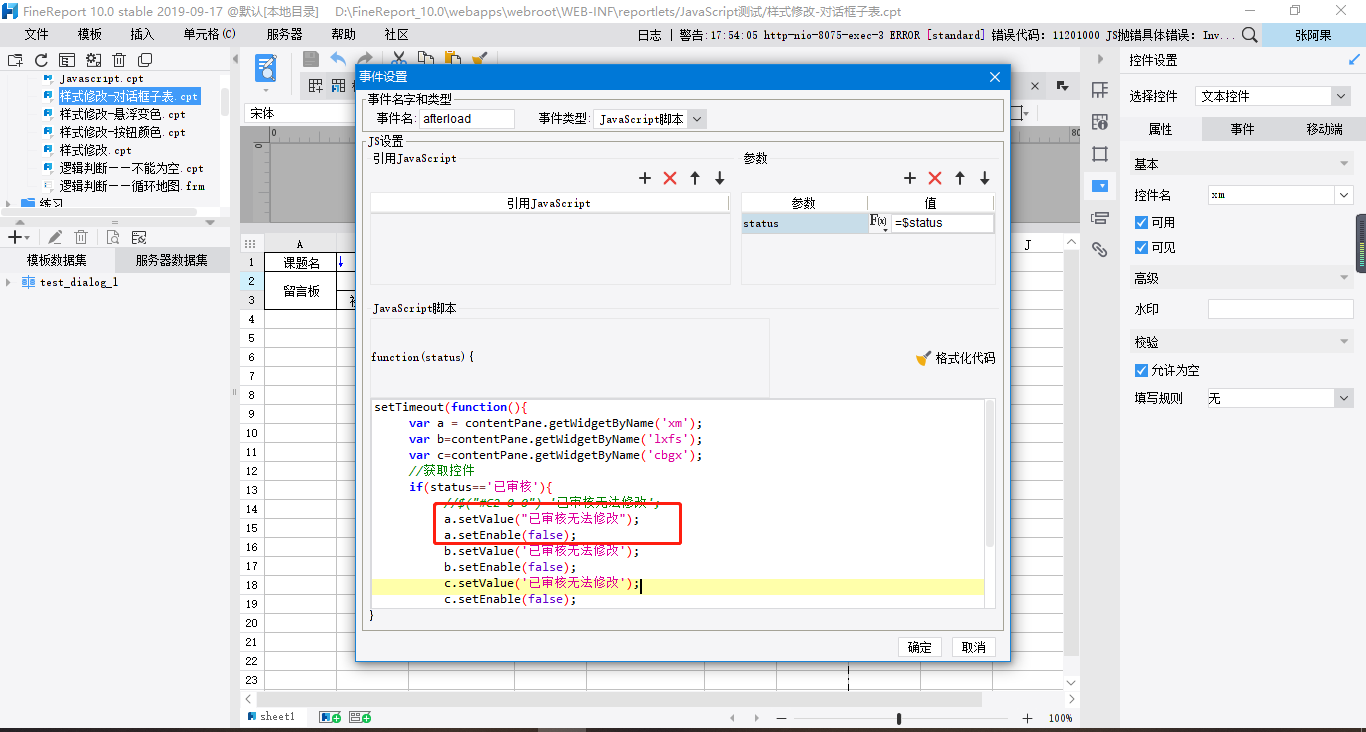Select 样式修改-悬浮变色.cpt in file tree

122,114
